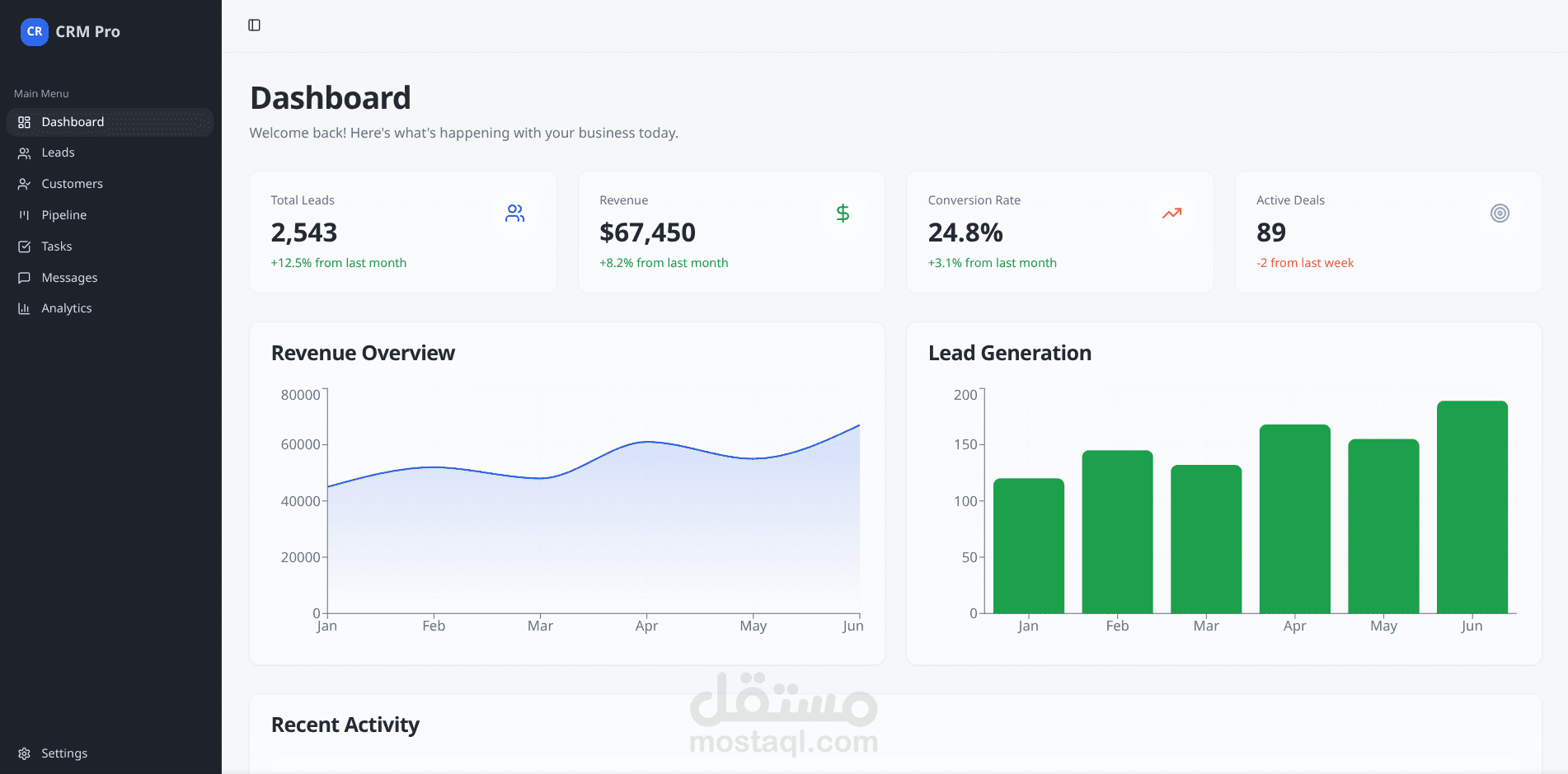1568x774 pixels.
Task: Select the Analytics chart icon in sidebar
Action: [x=25, y=307]
